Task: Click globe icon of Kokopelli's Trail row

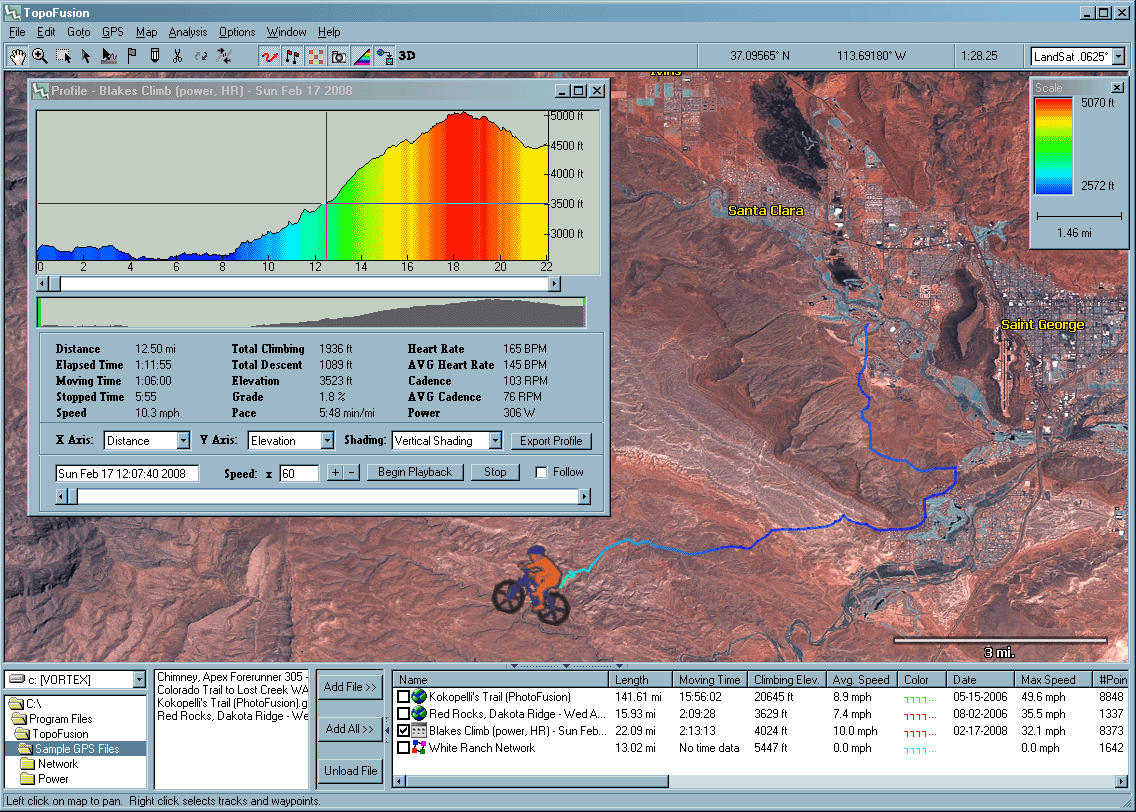Action: point(419,697)
